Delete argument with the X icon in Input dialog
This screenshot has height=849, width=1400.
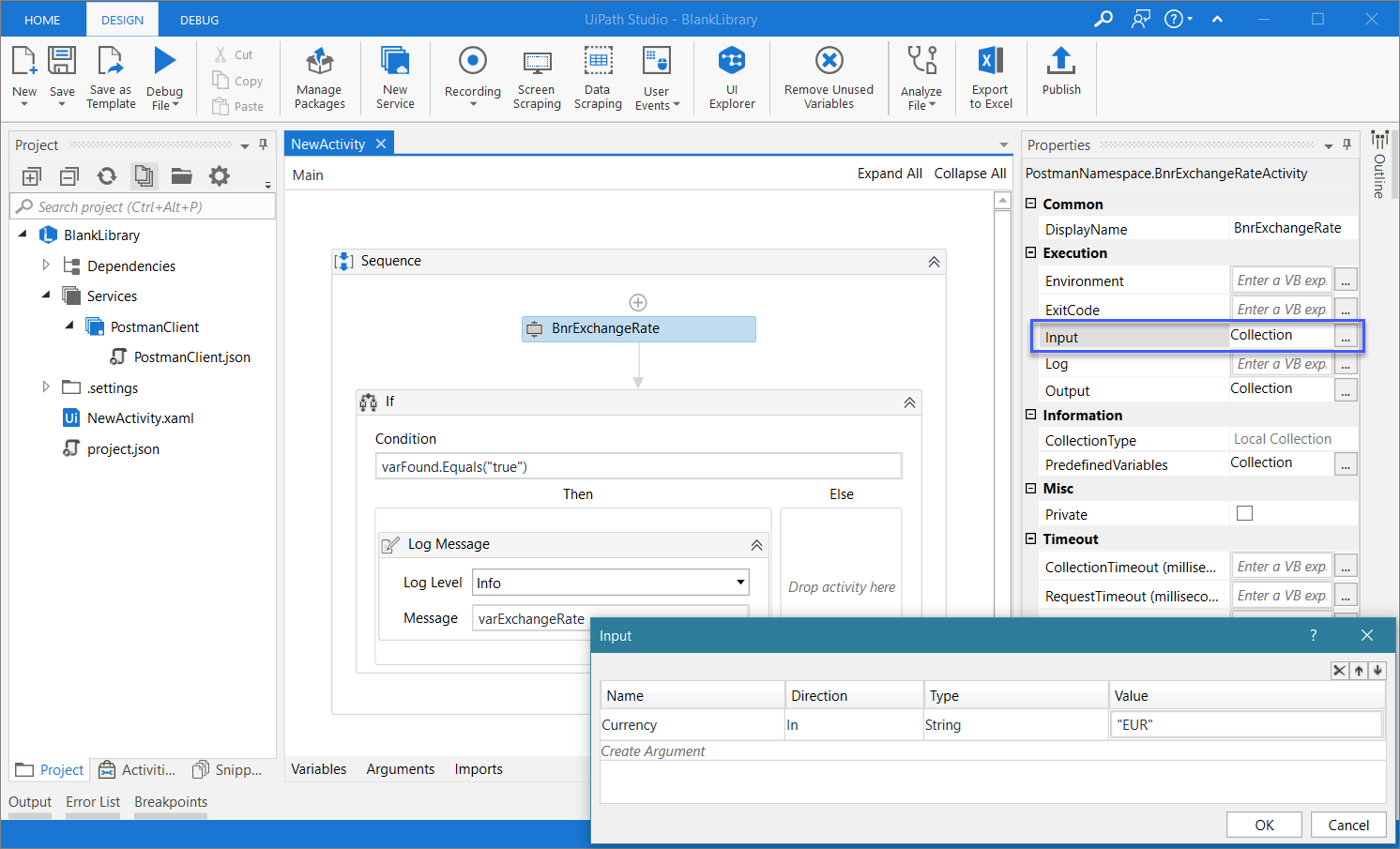tap(1339, 670)
